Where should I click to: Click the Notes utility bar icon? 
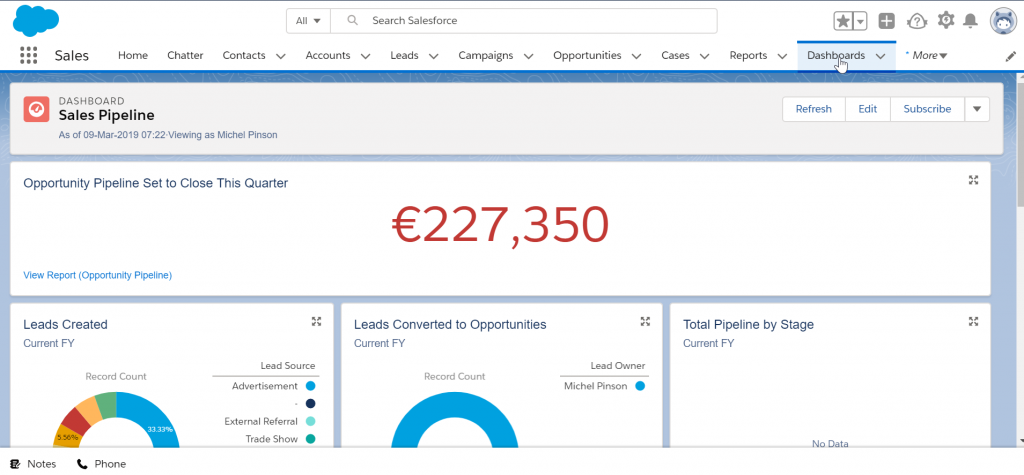[16, 464]
